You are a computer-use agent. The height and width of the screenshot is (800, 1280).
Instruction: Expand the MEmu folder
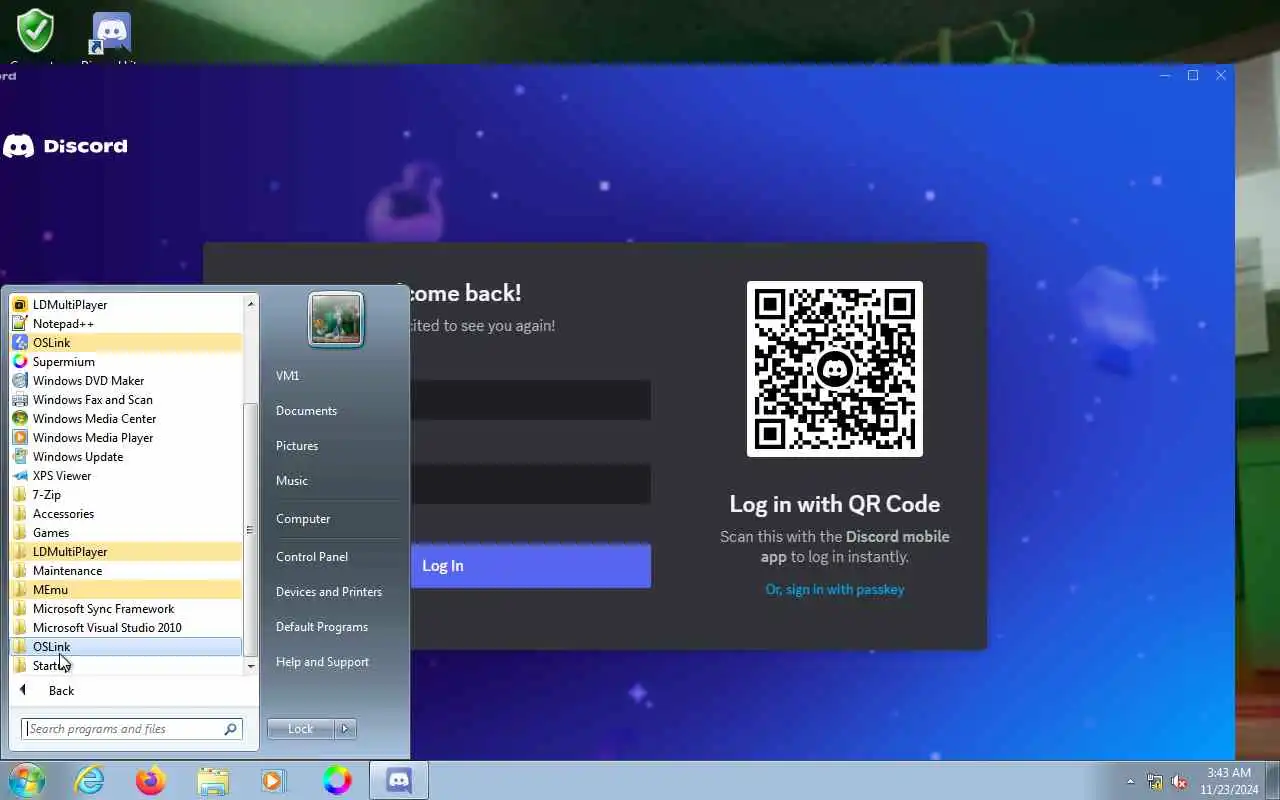tap(126, 589)
